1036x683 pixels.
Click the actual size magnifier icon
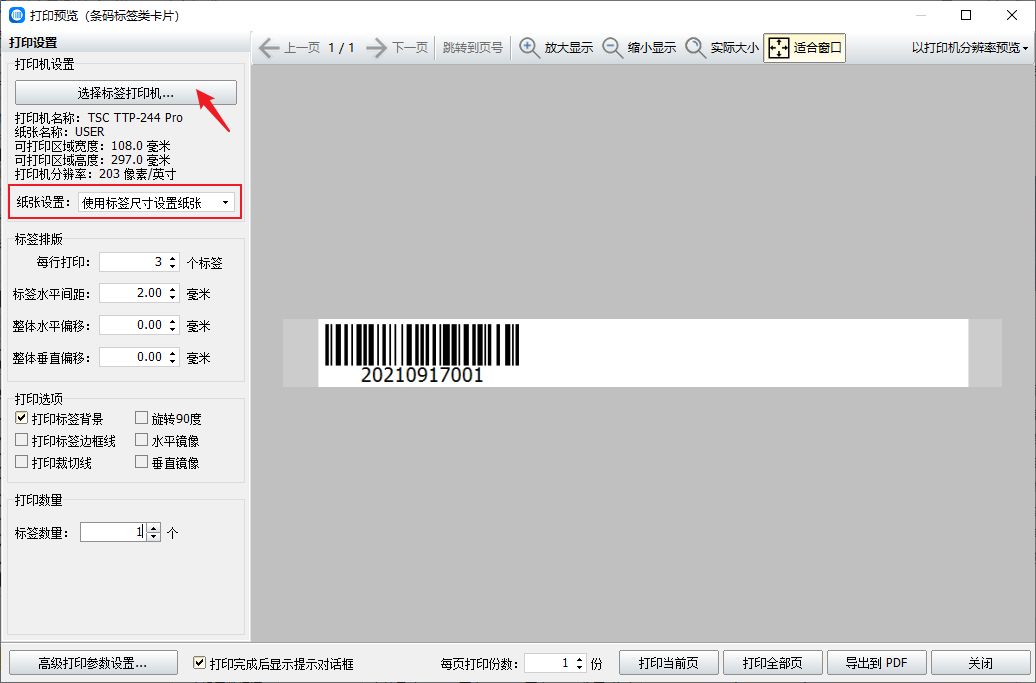coord(695,48)
